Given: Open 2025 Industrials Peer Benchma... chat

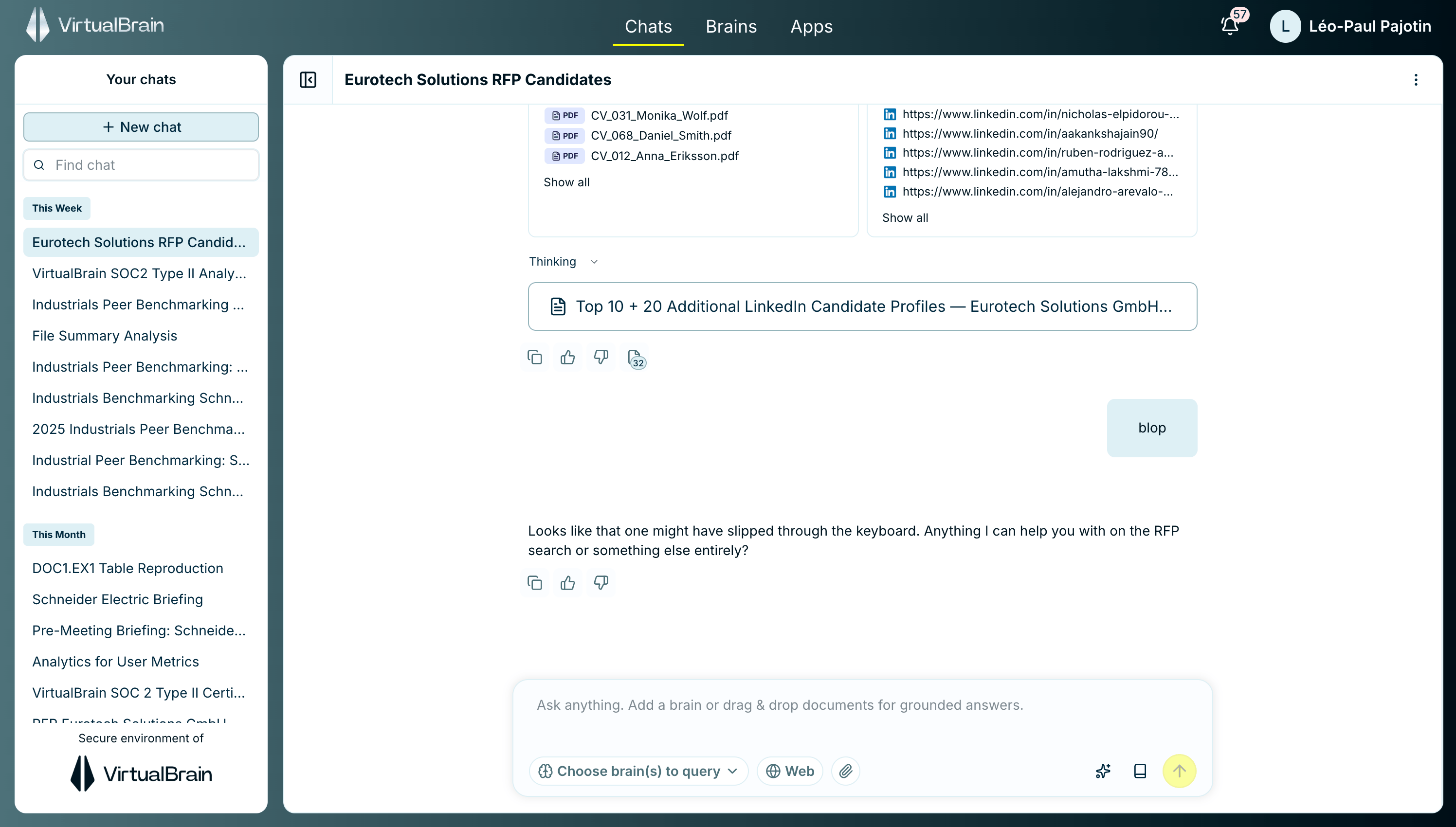Looking at the screenshot, I should [141, 429].
